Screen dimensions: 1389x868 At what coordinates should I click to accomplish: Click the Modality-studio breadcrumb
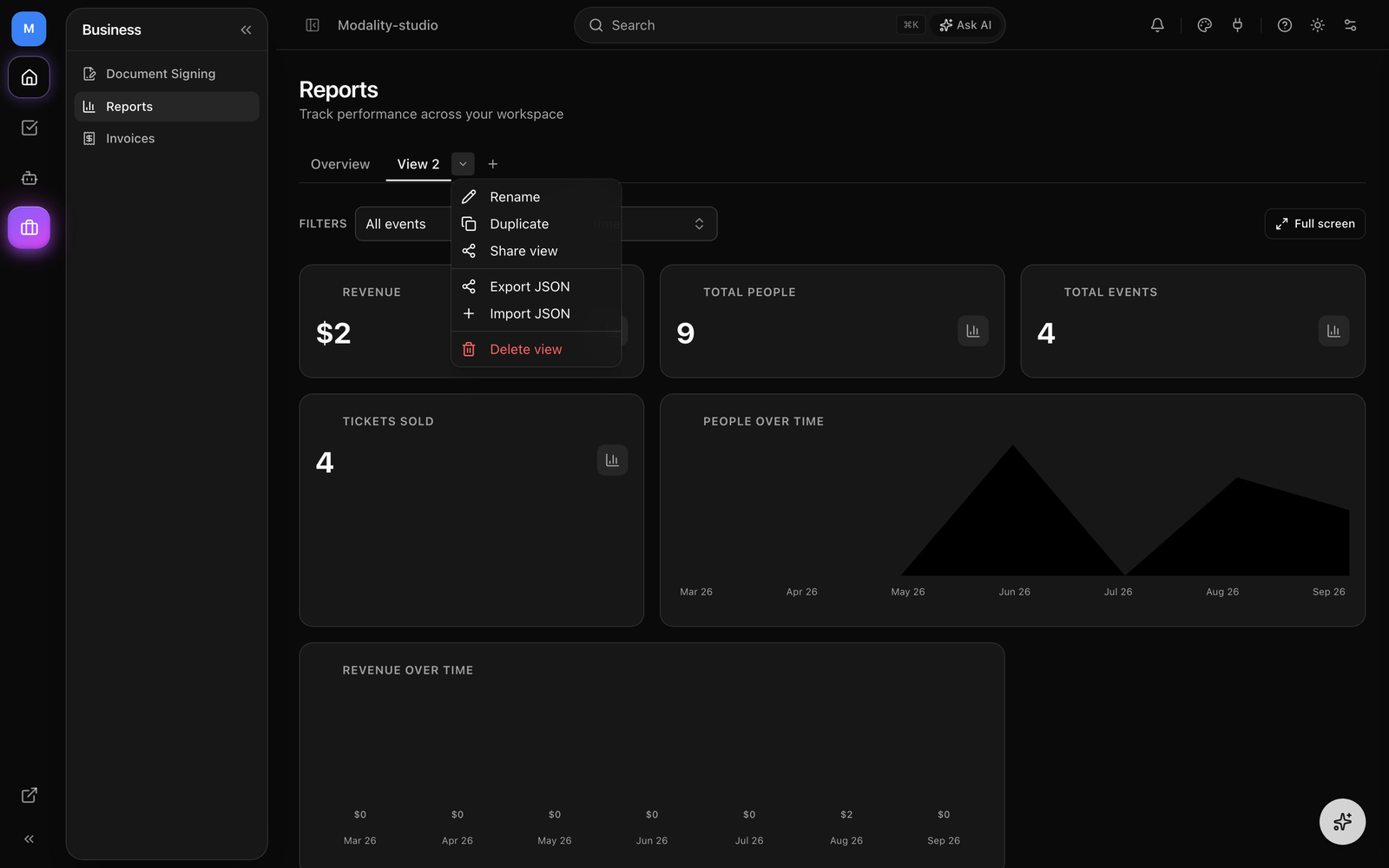coord(387,25)
